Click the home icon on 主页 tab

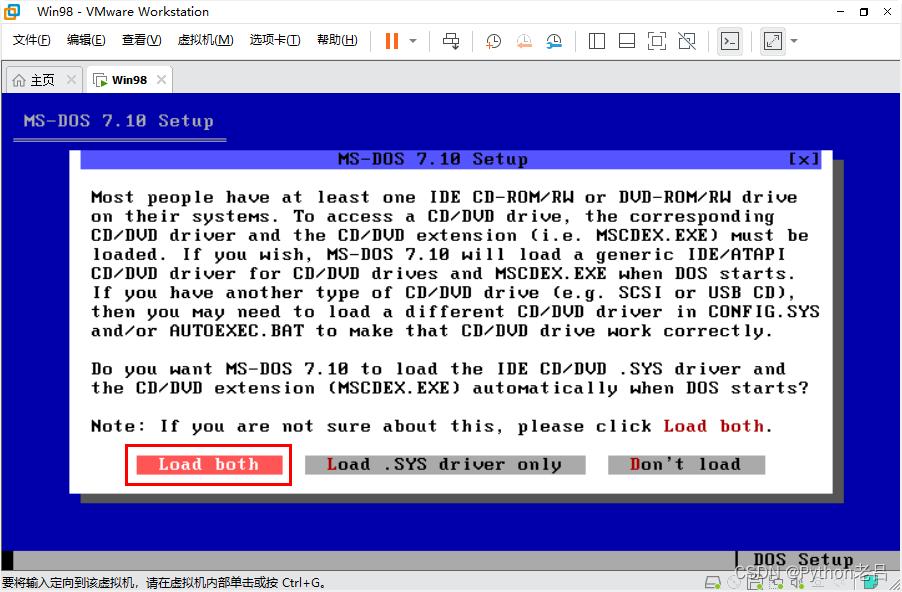point(19,80)
